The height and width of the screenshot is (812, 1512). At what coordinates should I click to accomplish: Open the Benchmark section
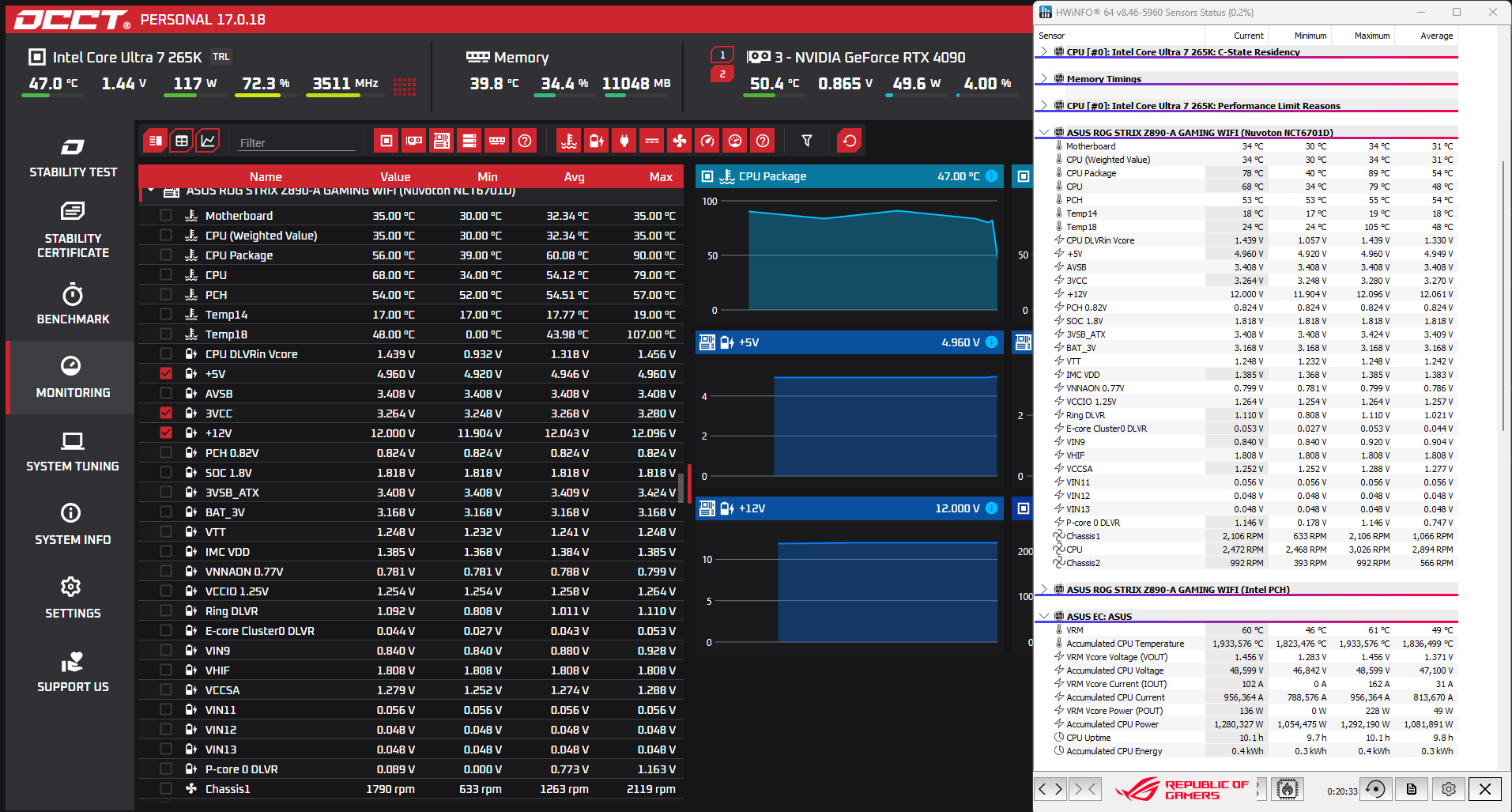(73, 304)
